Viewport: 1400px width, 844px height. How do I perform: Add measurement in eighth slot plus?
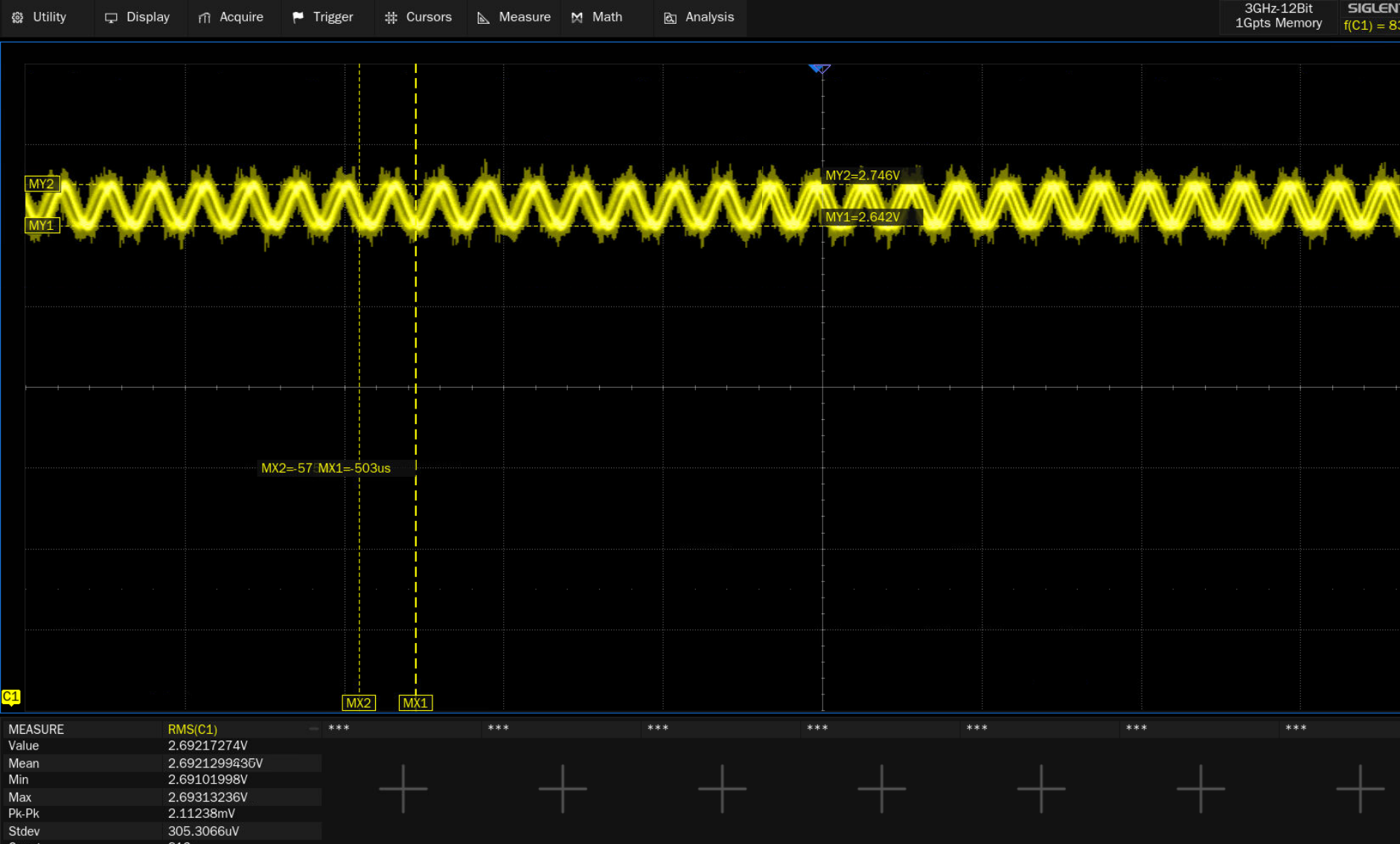[x=1361, y=788]
